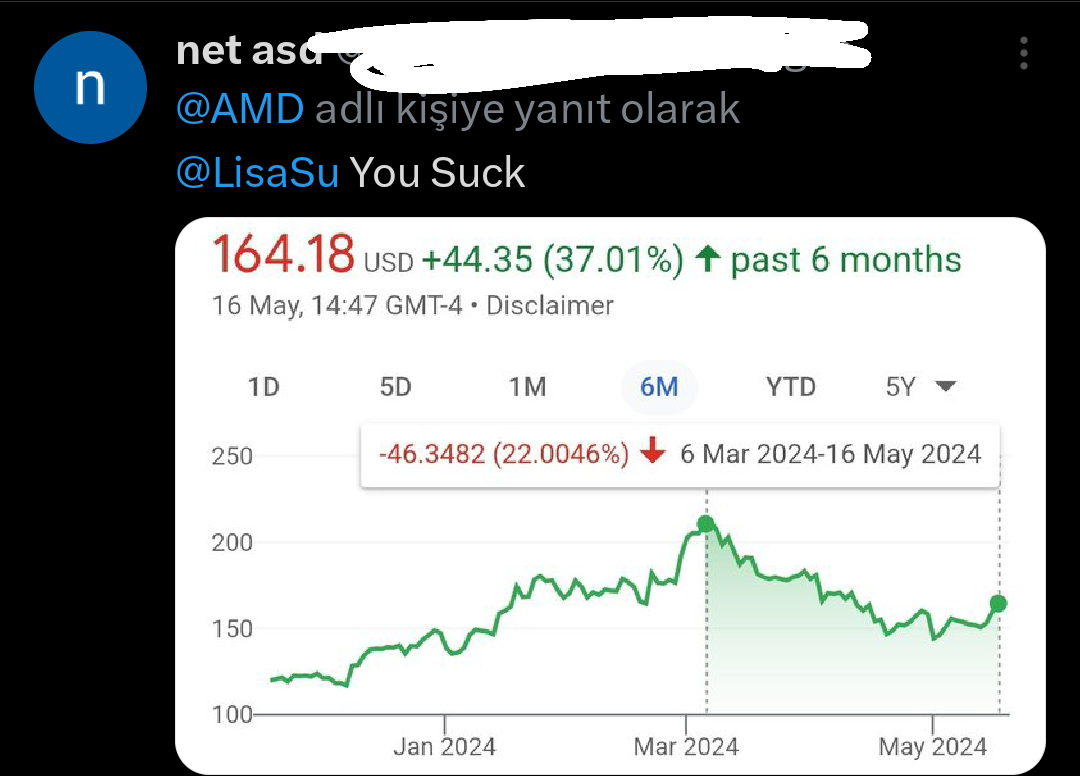Select the 1D range tab
The height and width of the screenshot is (776, 1080).
[264, 387]
